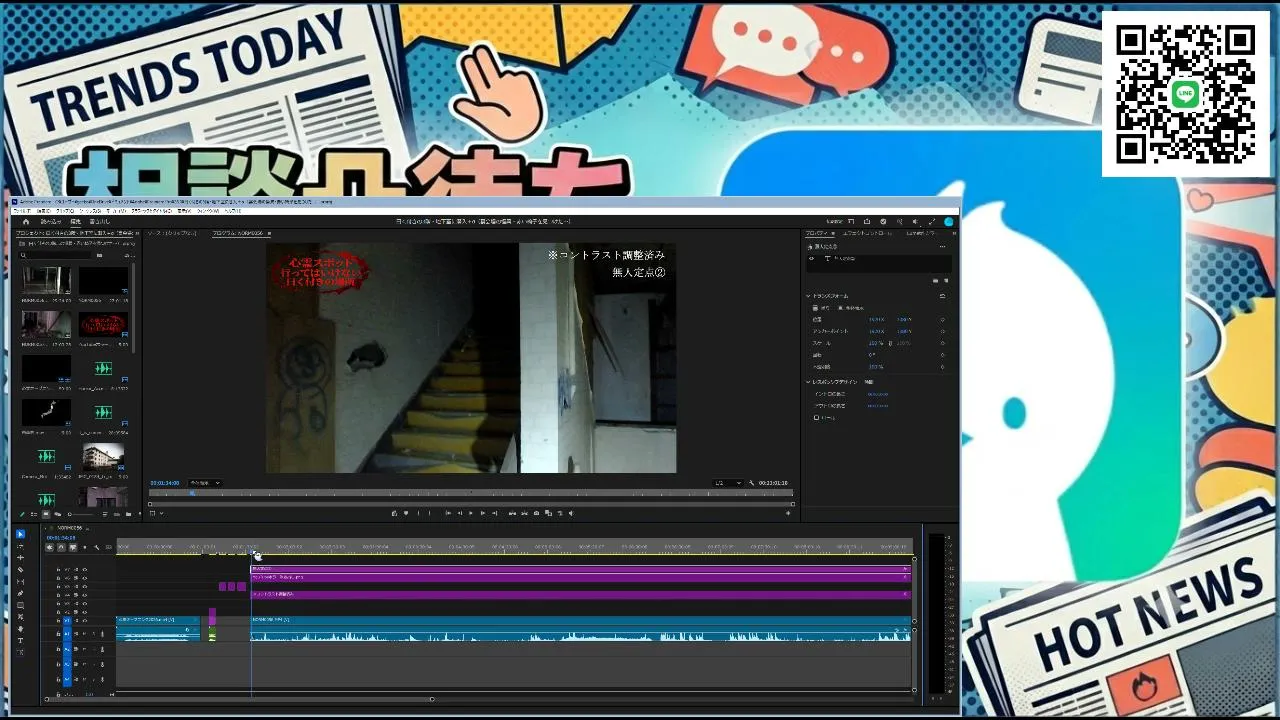Image resolution: width=1280 pixels, height=720 pixels.
Task: Click the timeline current timecode
Action: click(x=61, y=537)
